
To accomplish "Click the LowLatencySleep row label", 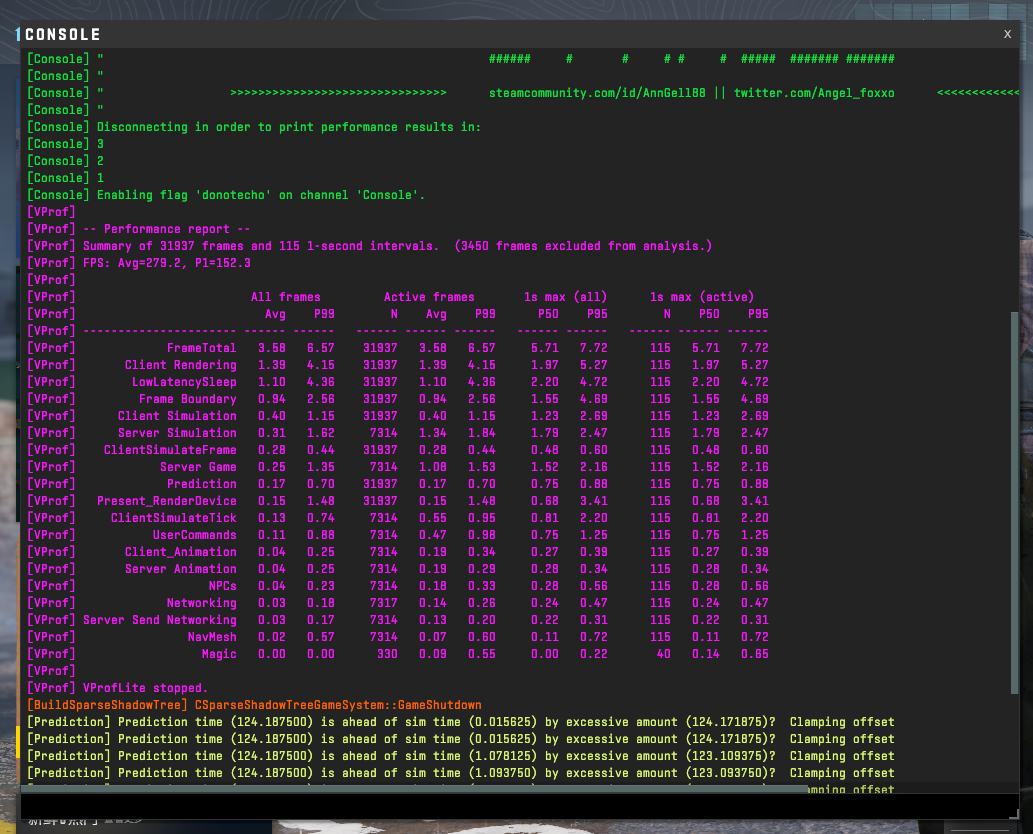I will (184, 382).
